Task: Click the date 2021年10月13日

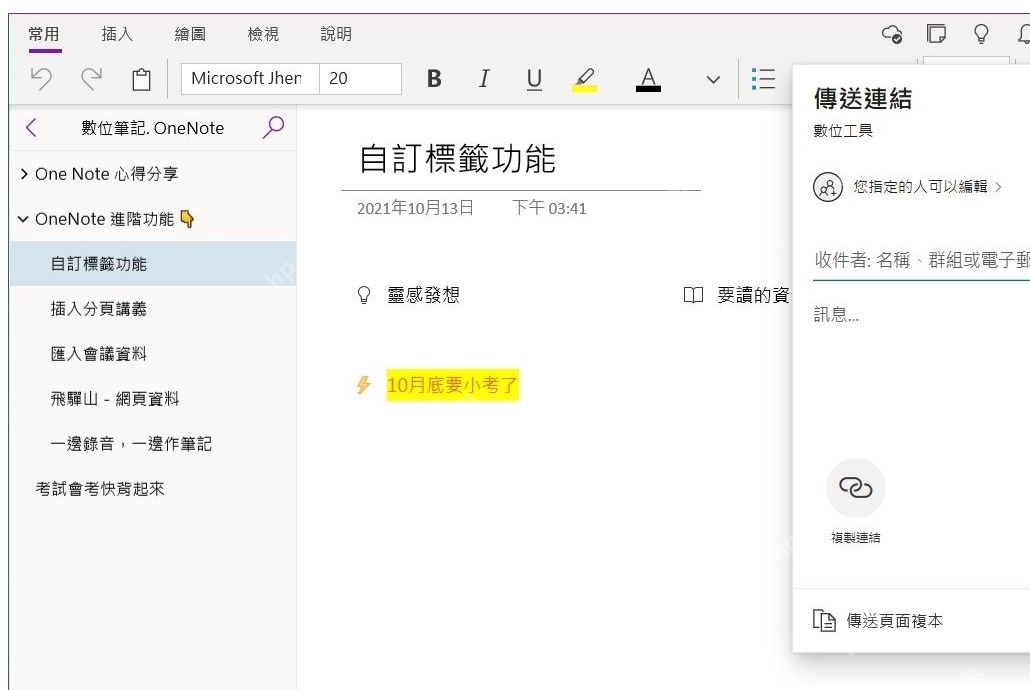Action: click(x=415, y=208)
